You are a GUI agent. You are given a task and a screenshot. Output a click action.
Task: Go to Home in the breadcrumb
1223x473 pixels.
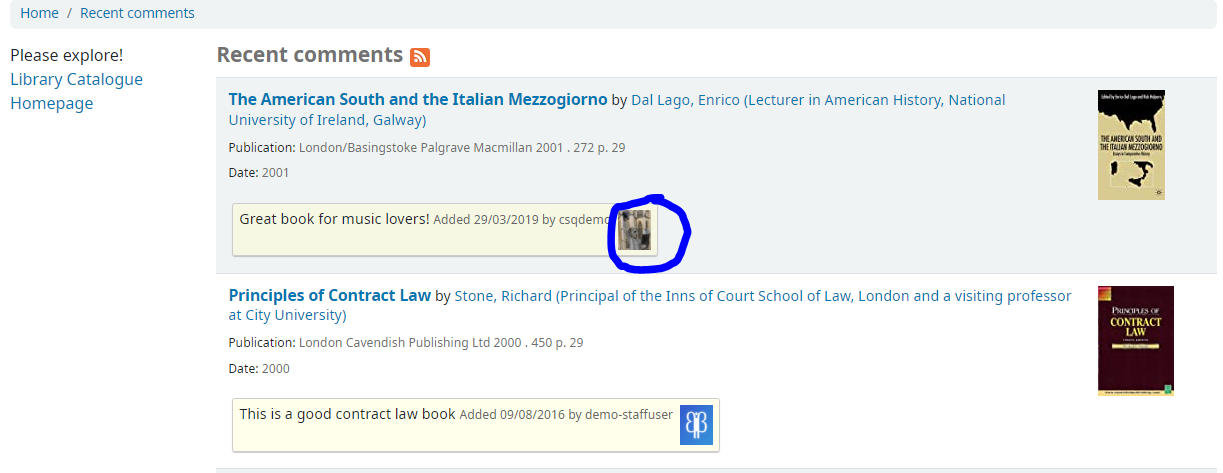[39, 13]
